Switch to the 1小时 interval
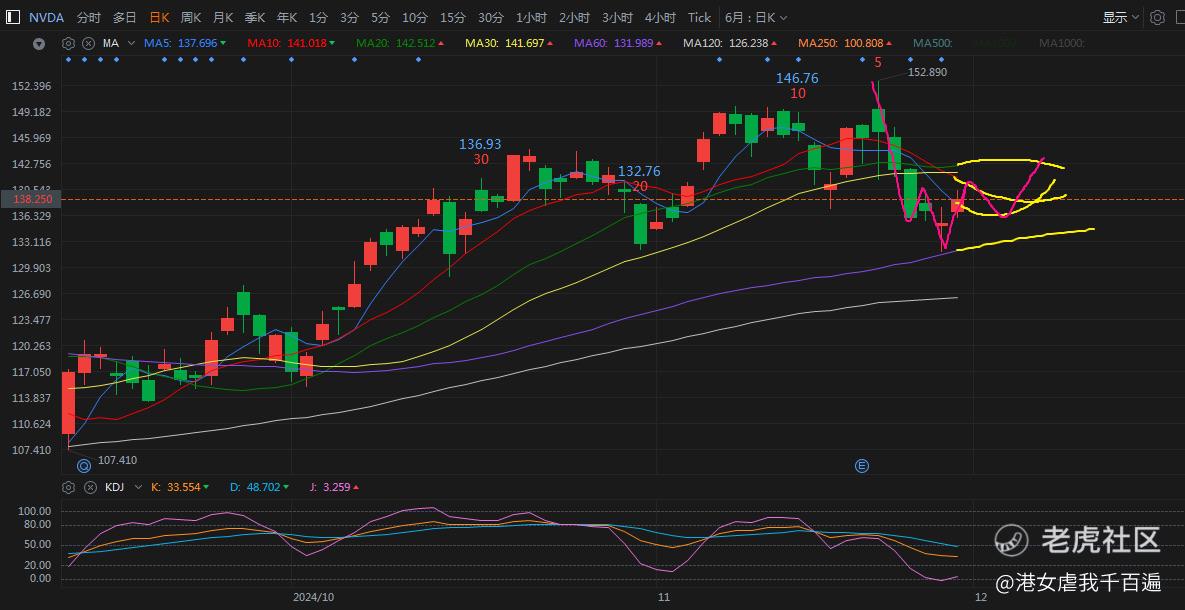The height and width of the screenshot is (610, 1185). click(532, 17)
